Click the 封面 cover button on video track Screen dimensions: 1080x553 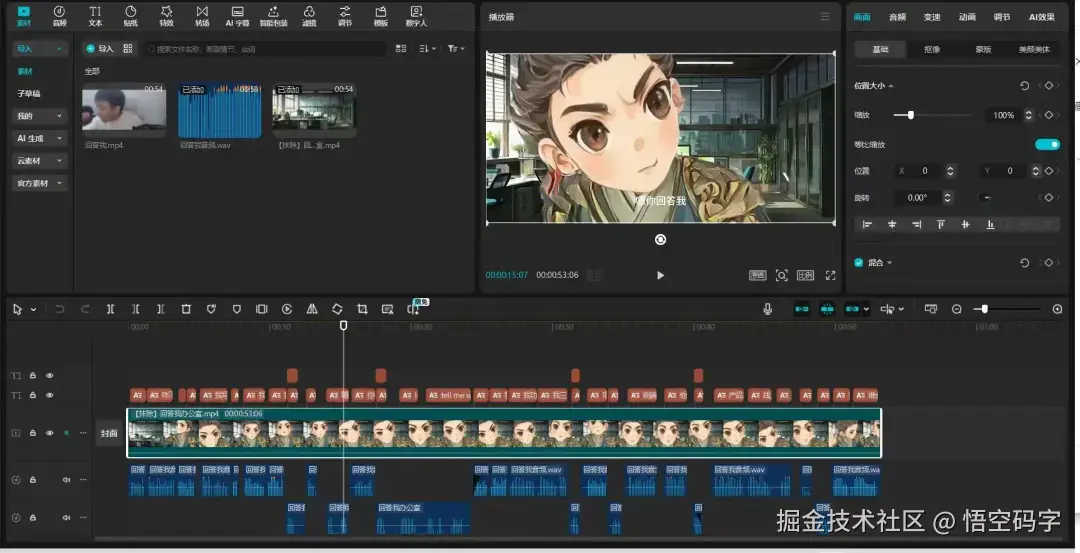[109, 433]
